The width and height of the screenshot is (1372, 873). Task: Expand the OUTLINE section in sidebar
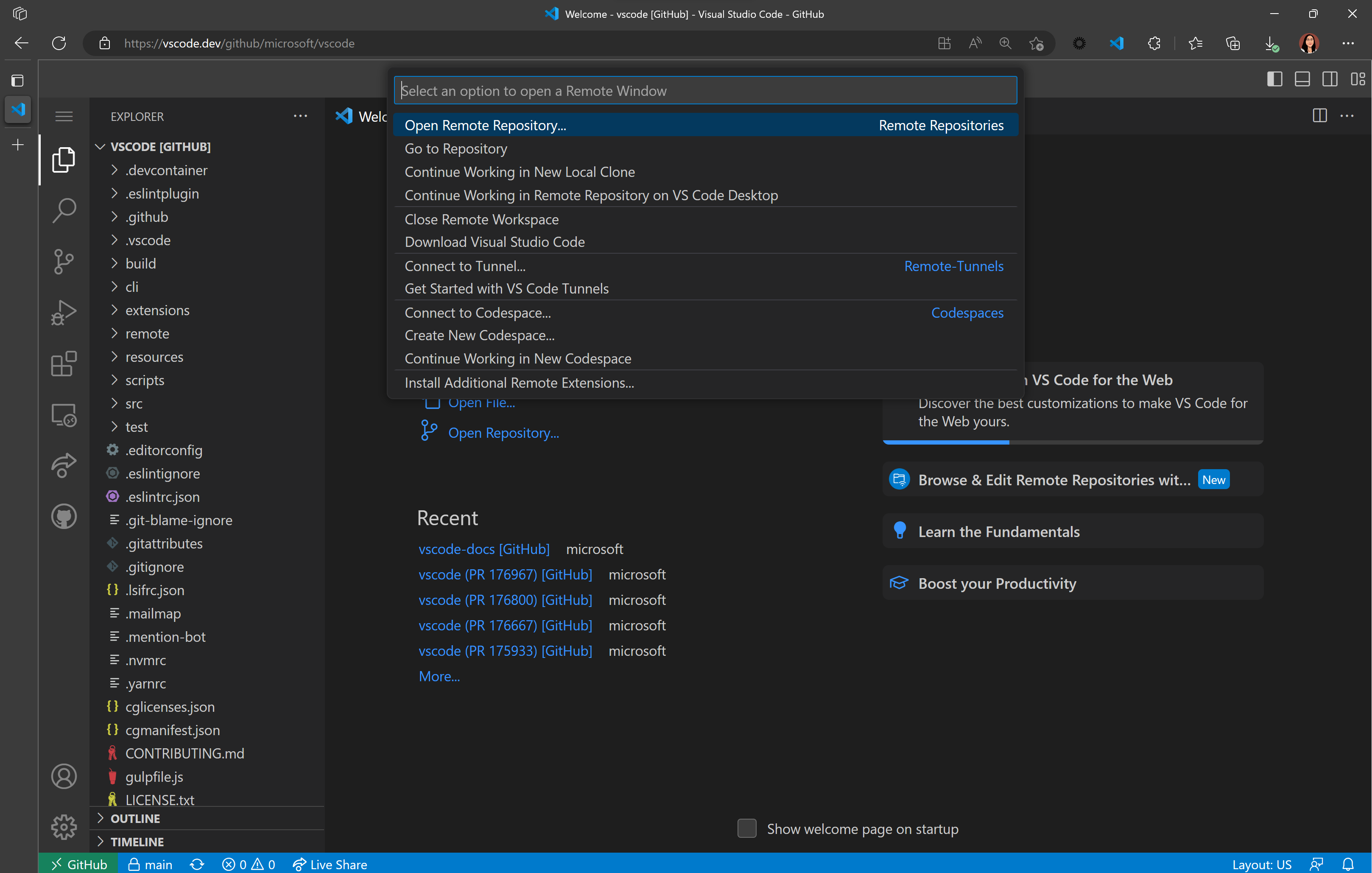pyautogui.click(x=101, y=818)
